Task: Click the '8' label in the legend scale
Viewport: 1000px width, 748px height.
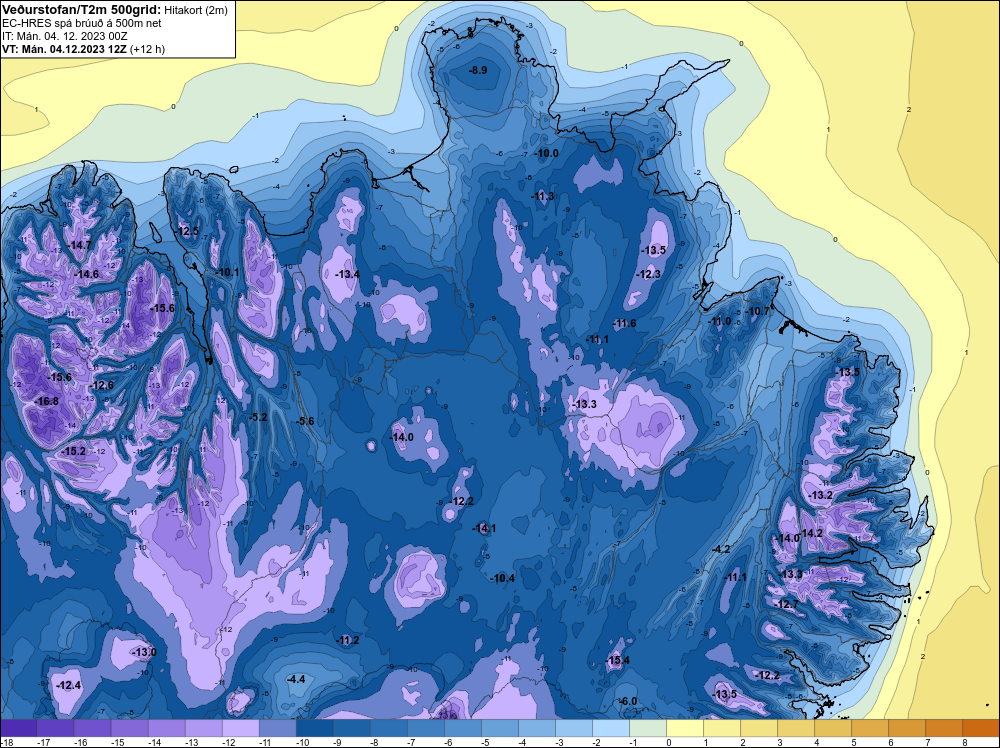Action: coord(967,743)
